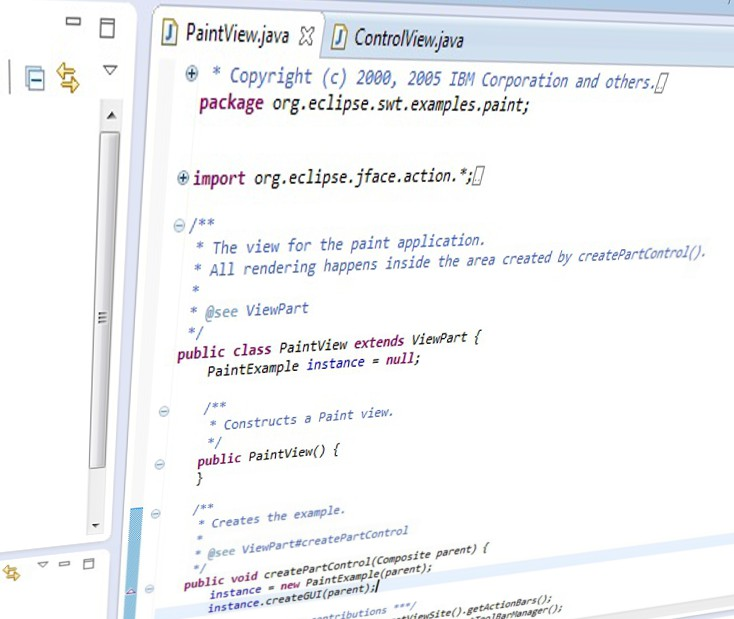Click the left panel scrollbar down arrow
734x619 pixels.
pos(95,525)
